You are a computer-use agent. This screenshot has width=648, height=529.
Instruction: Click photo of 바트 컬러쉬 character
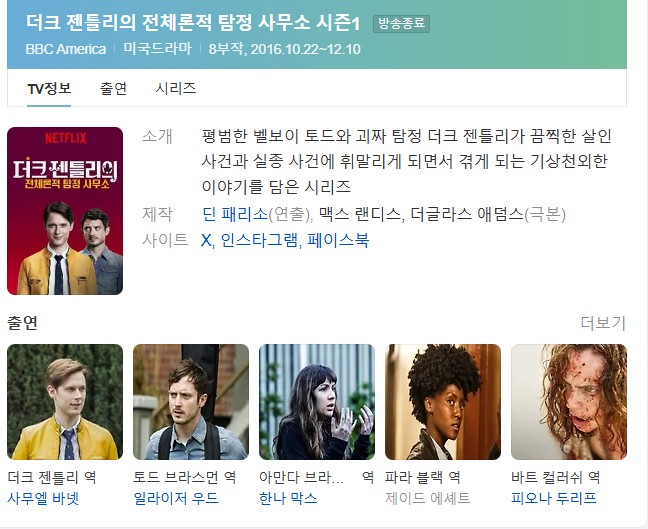(569, 402)
